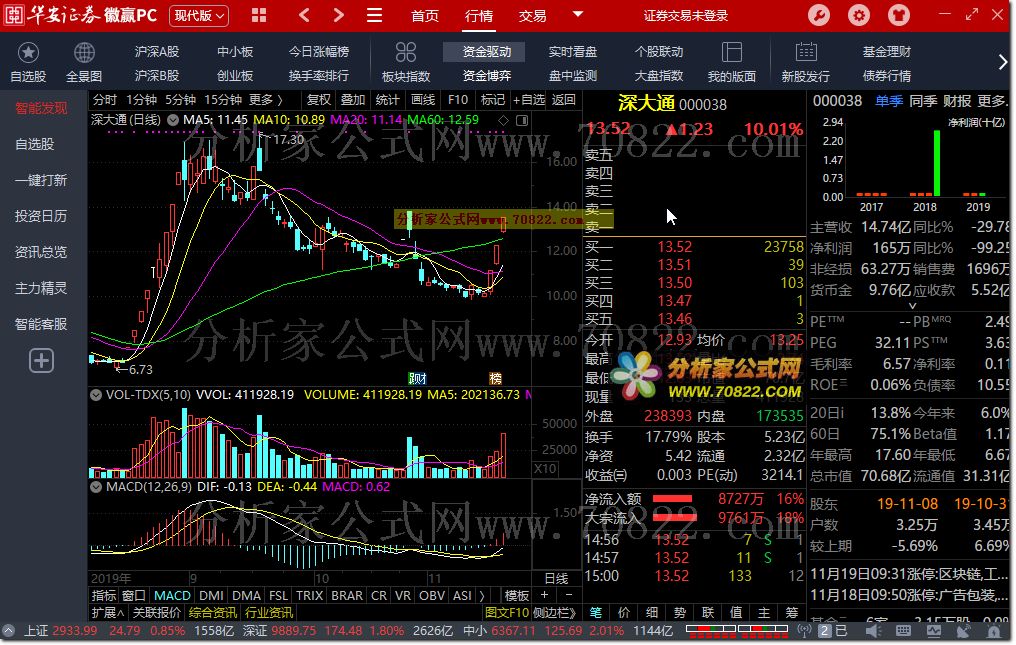Expand the 扩展 panel

pos(108,613)
